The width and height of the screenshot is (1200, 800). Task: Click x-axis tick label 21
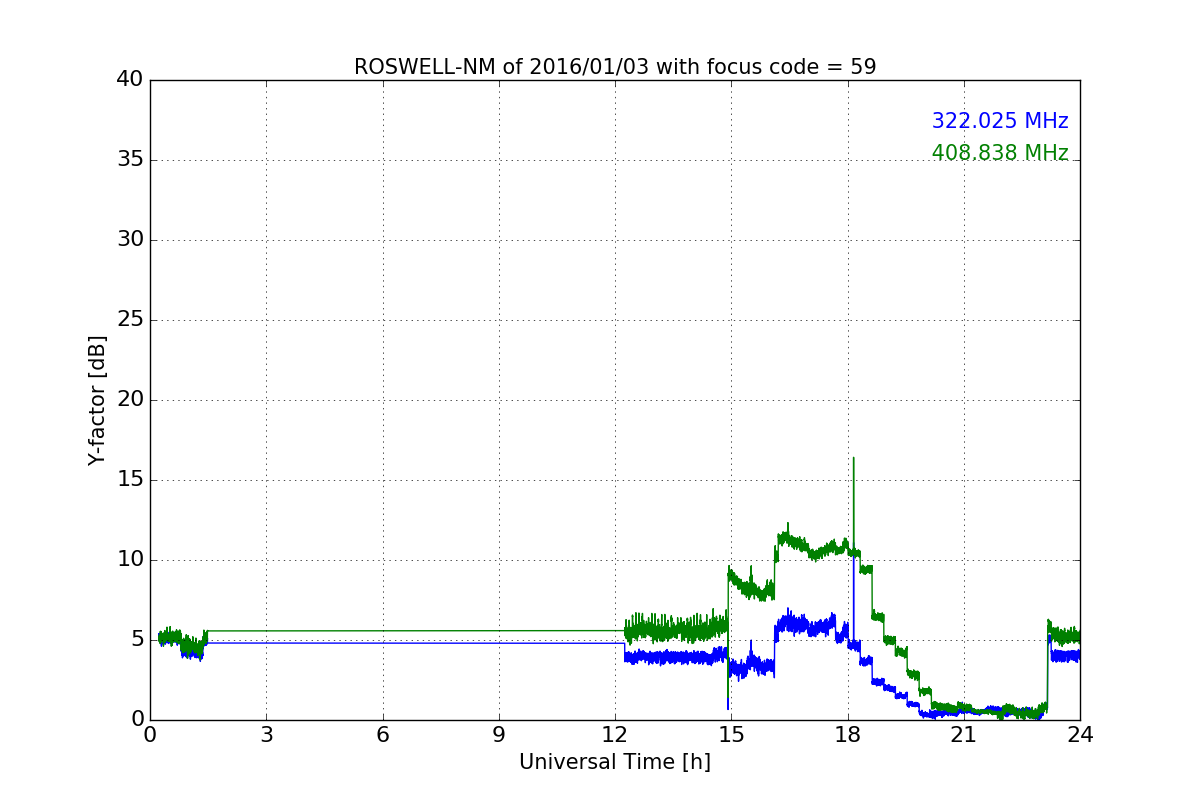tap(964, 735)
